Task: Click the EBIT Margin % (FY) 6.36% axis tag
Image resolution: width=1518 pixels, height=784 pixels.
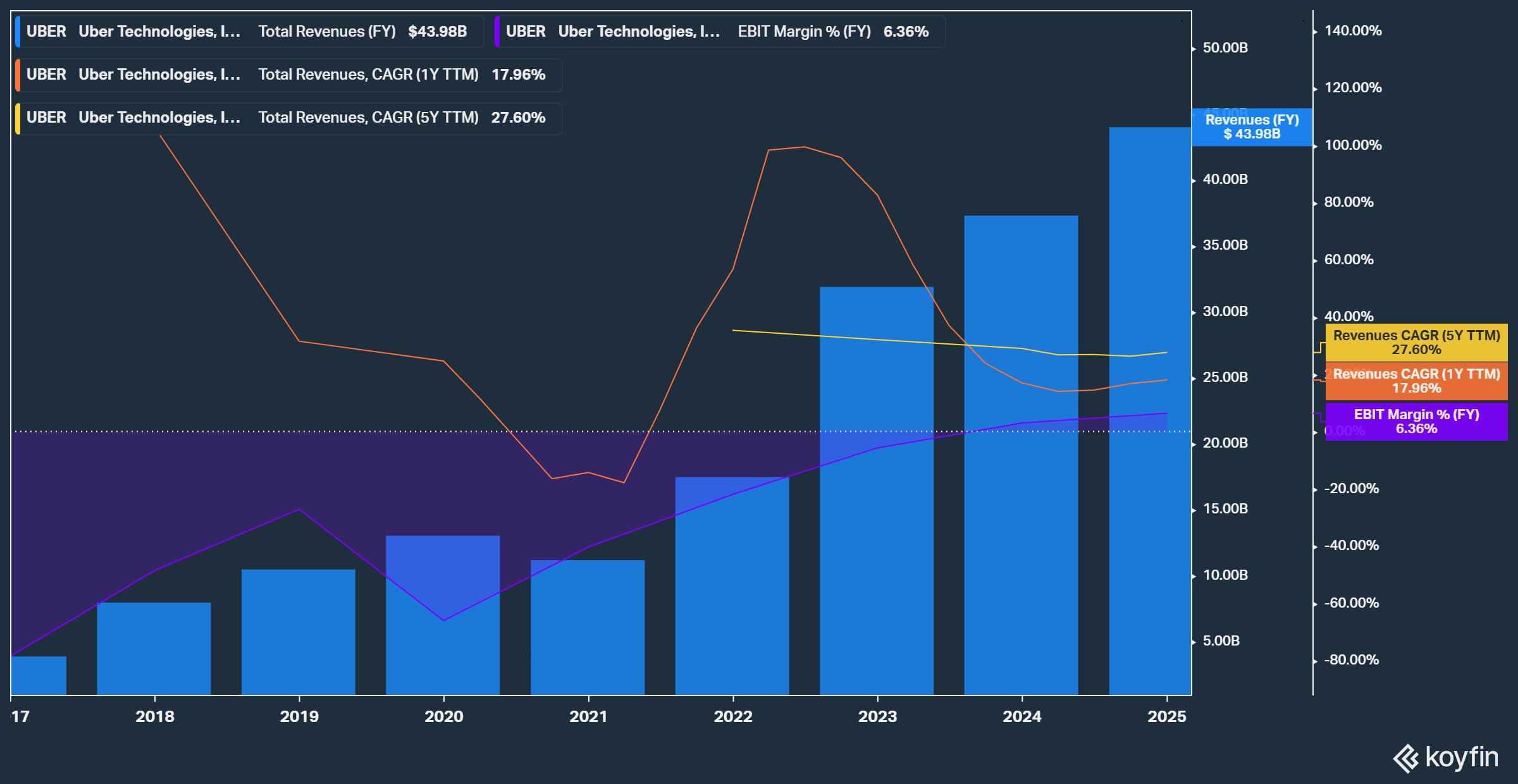Action: click(x=1416, y=422)
